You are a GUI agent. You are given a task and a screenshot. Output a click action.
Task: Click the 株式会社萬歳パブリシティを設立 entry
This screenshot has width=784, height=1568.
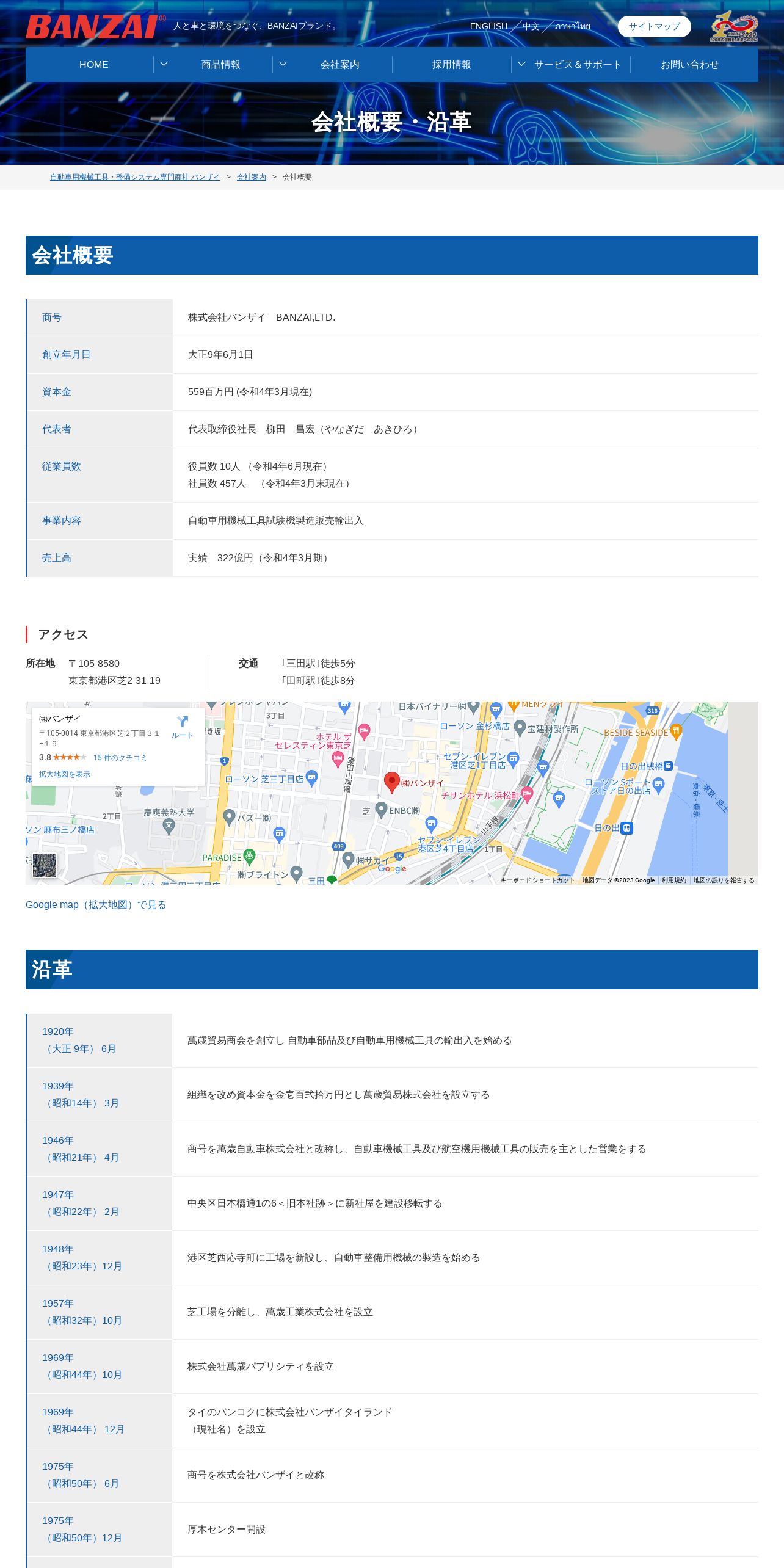(x=261, y=1366)
